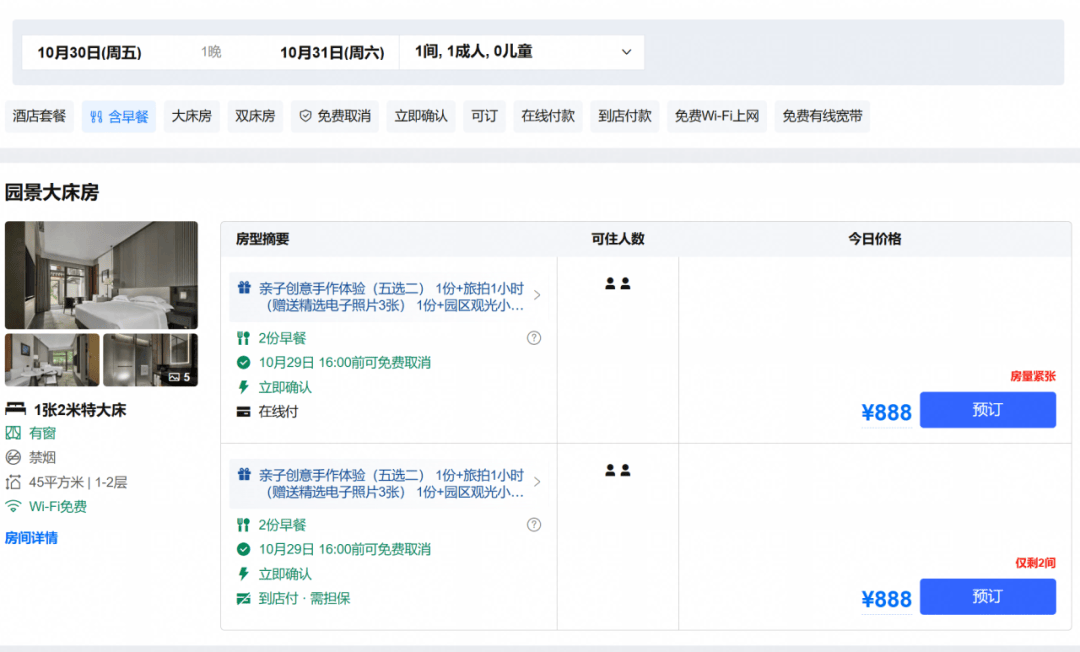This screenshot has width=1080, height=652.
Task: Click the occupancy icons in the 到店付 row
Action: coord(618,470)
